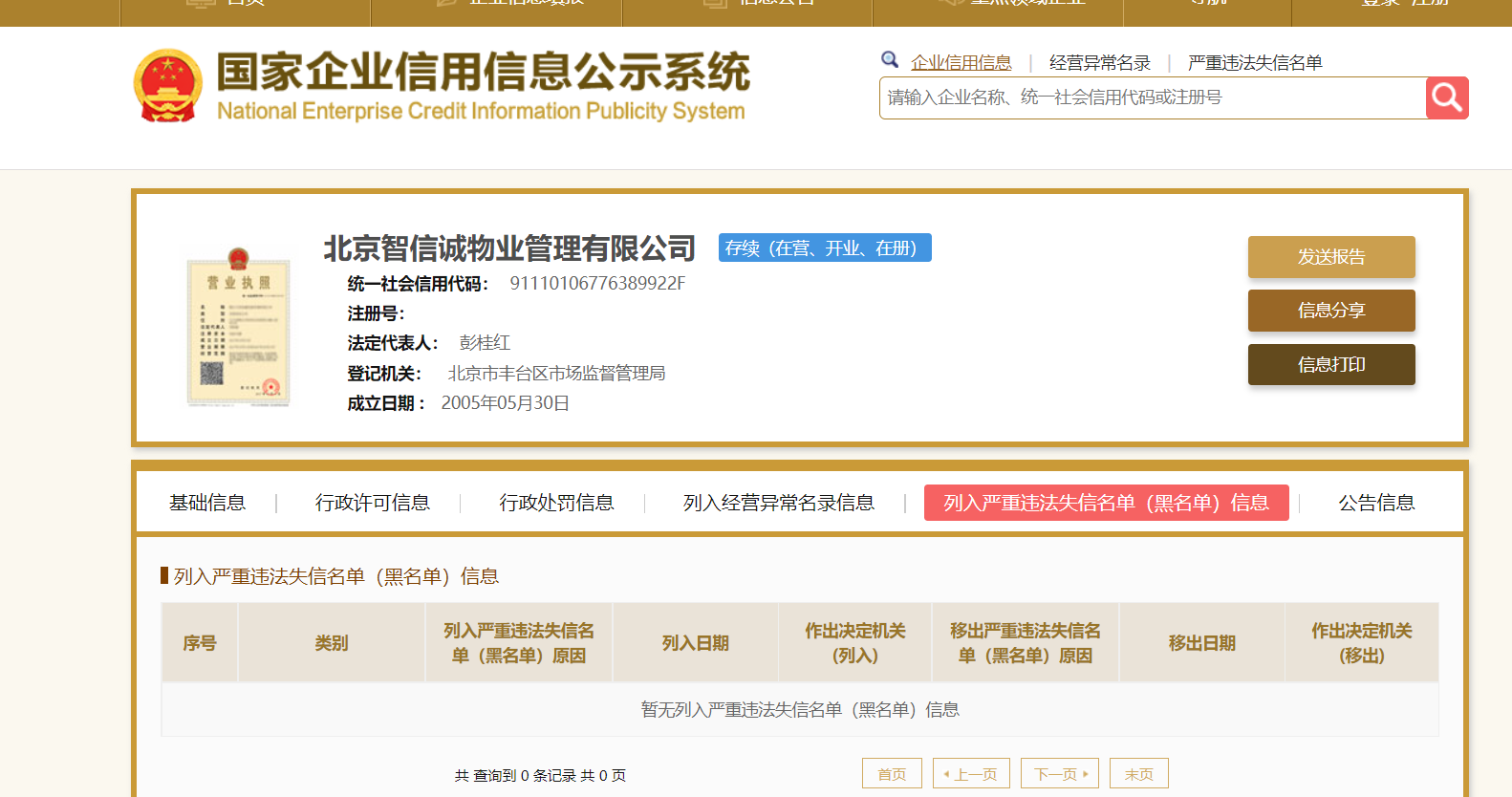This screenshot has height=797, width=1512.
Task: Select the 企业信用信息 search category
Action: click(x=961, y=62)
